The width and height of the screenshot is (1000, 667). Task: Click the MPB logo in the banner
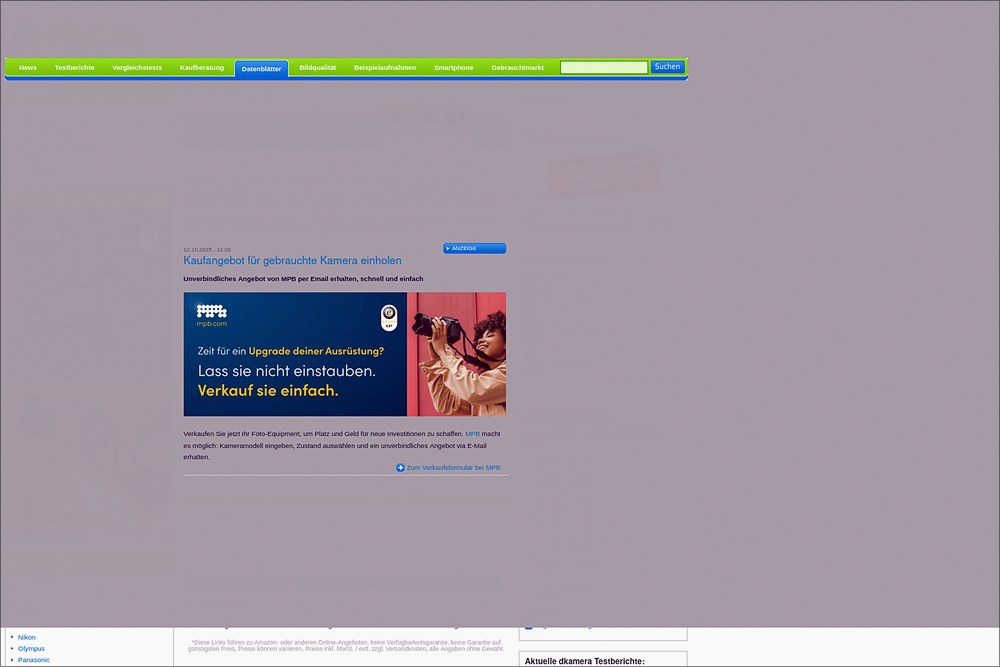[211, 315]
